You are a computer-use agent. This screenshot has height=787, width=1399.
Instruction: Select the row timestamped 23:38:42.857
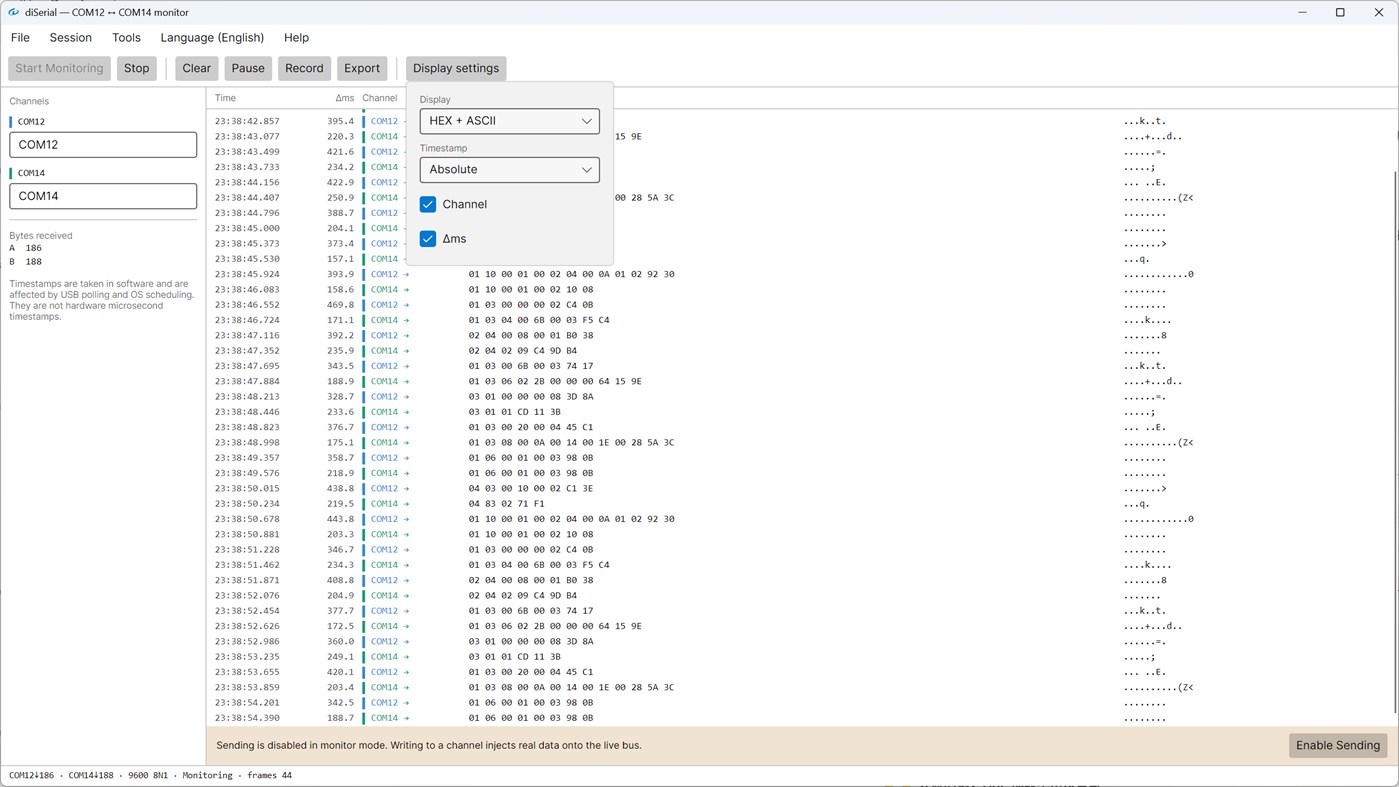click(x=800, y=121)
